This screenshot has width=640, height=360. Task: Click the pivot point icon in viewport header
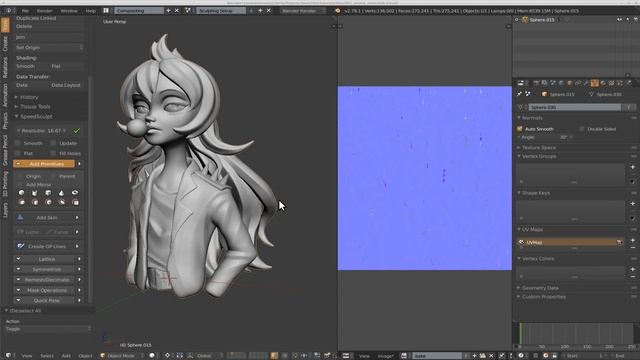click(x=167, y=356)
